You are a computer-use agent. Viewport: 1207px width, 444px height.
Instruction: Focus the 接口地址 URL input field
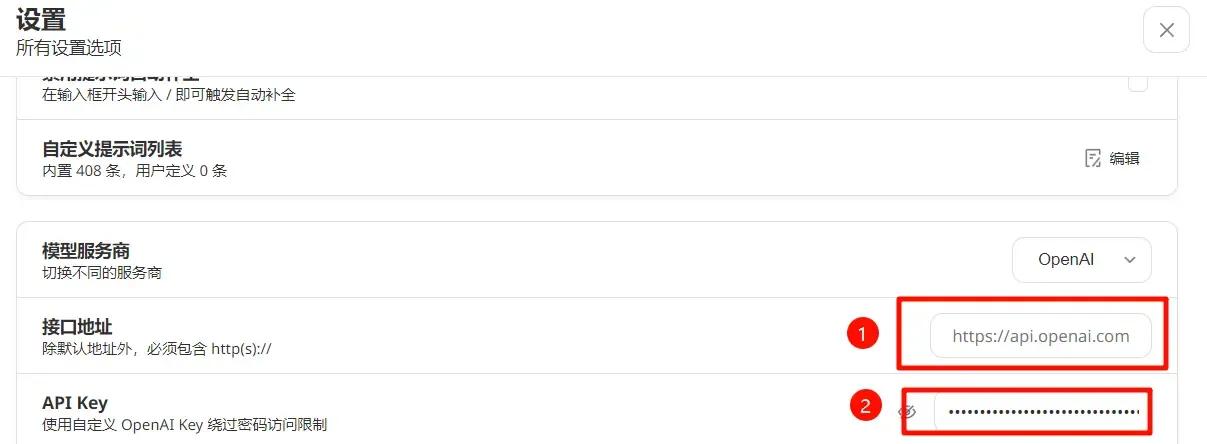pyautogui.click(x=1041, y=336)
